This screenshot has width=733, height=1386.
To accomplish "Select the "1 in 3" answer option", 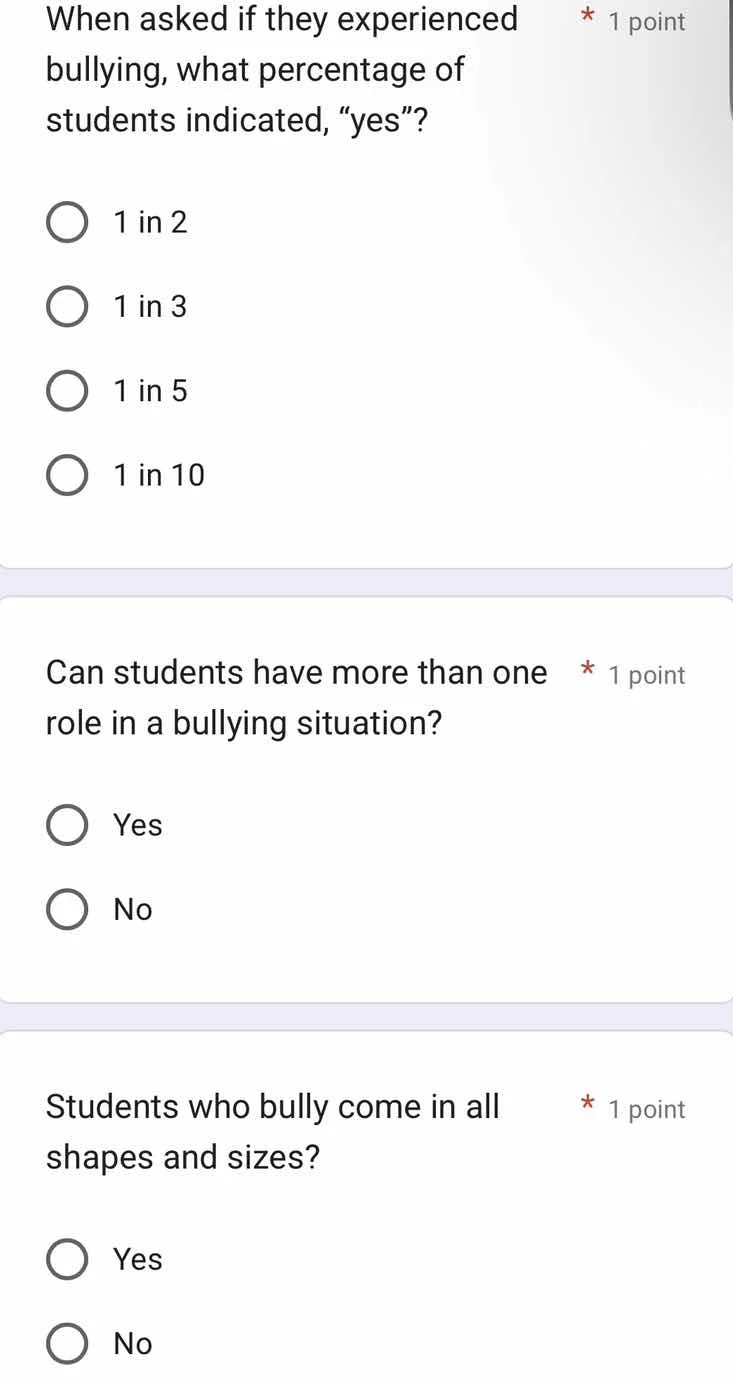I will 67,306.
